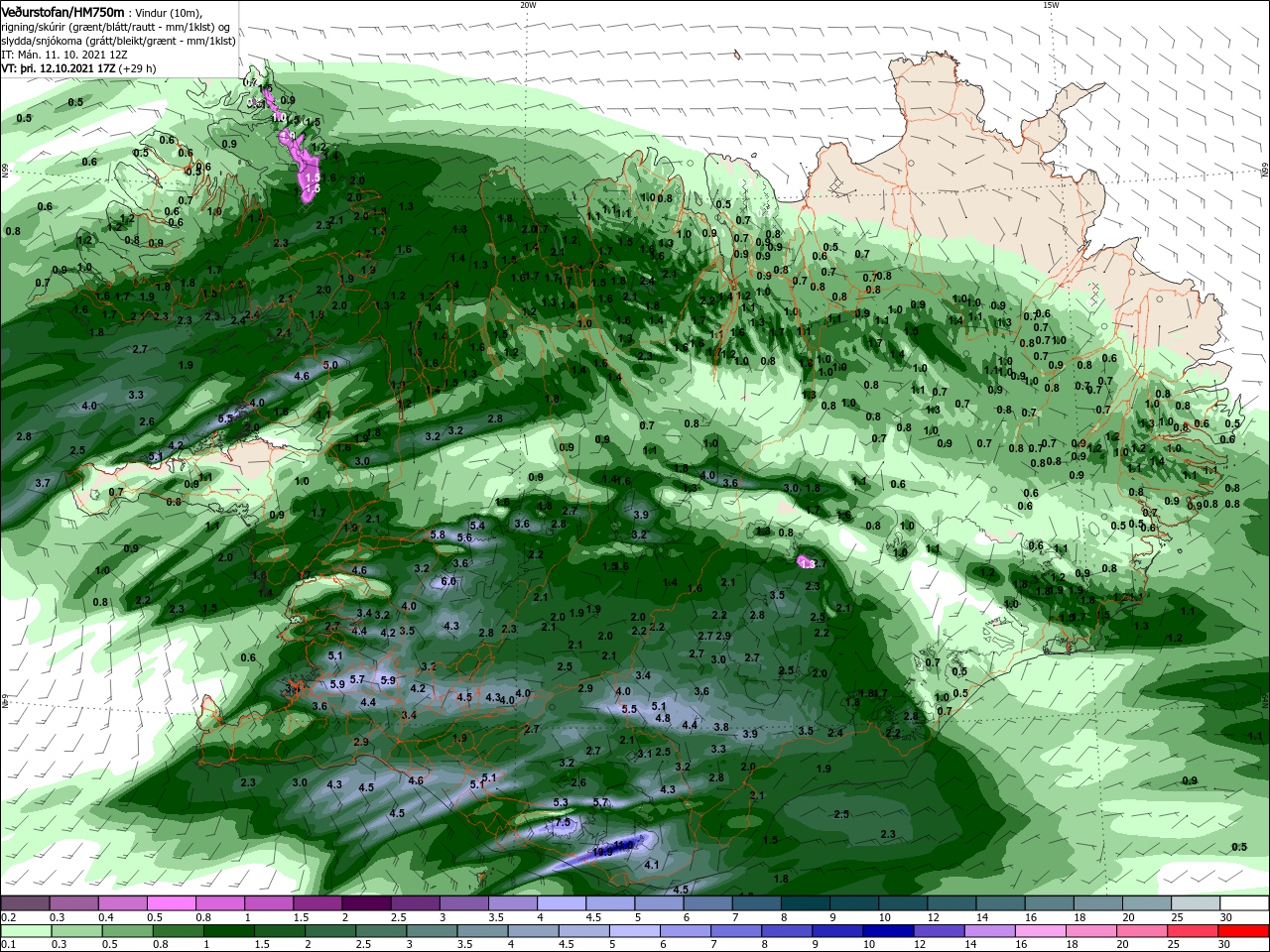Click the 'slydda/snjókoma' legend description line
Screen dimensions: 1270x952
119,41
